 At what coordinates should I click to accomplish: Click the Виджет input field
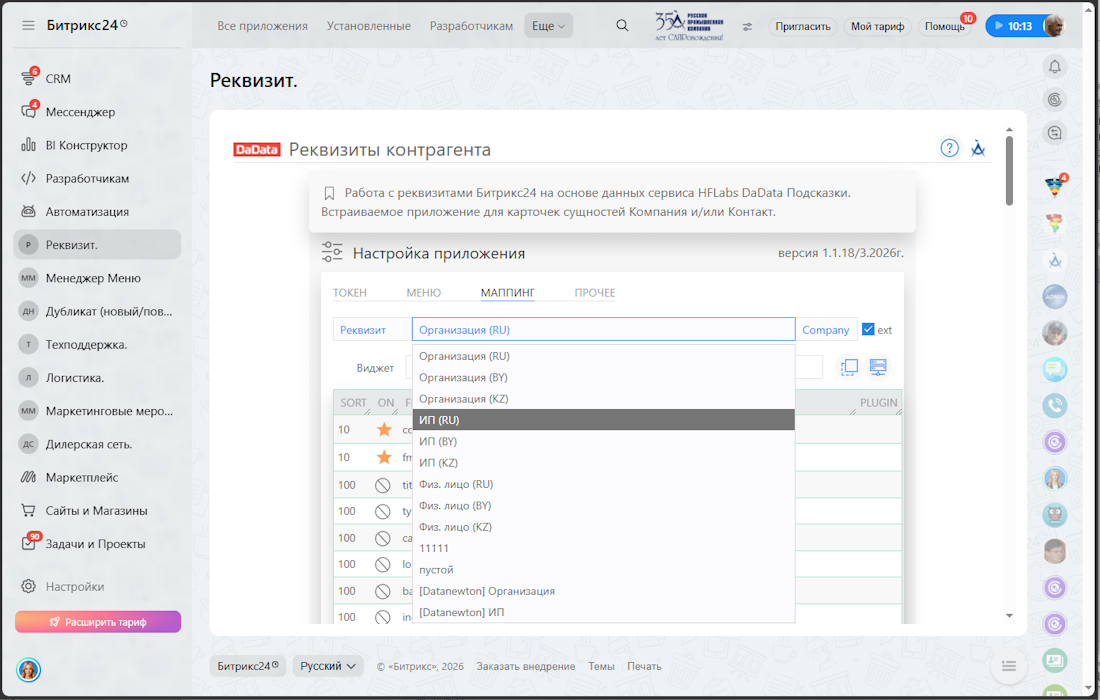614,367
